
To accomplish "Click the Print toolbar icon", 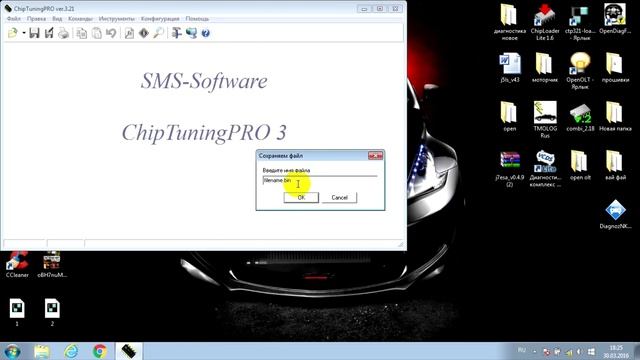I will point(63,33).
